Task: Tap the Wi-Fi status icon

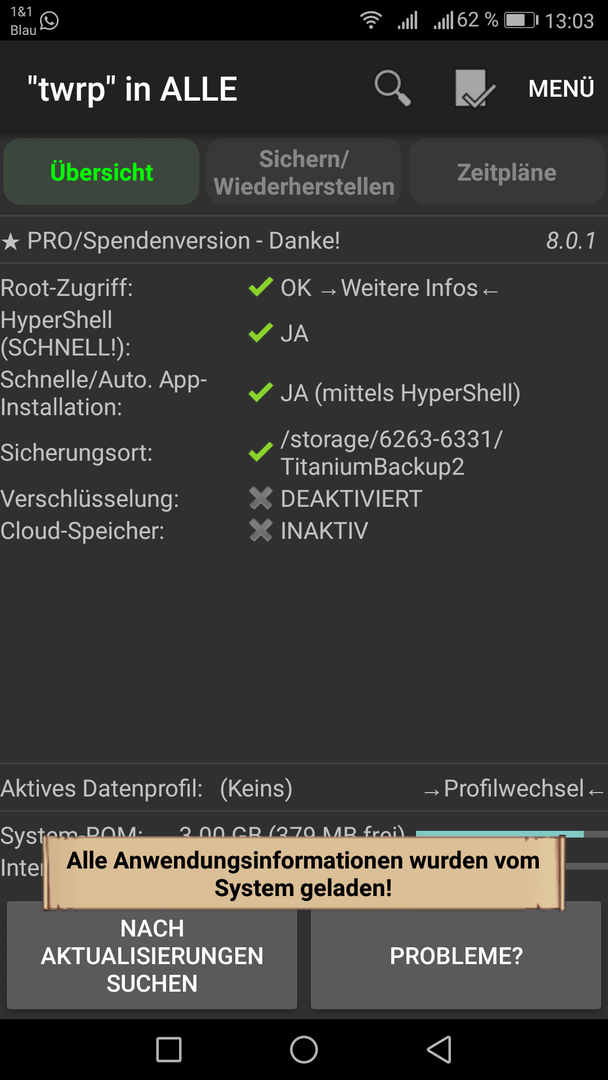Action: (370, 21)
